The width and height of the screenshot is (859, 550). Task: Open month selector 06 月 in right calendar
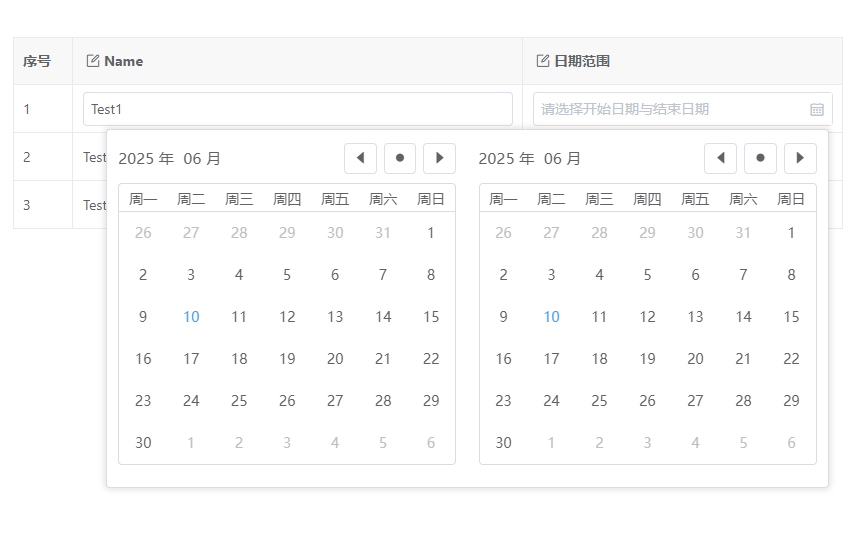[562, 159]
